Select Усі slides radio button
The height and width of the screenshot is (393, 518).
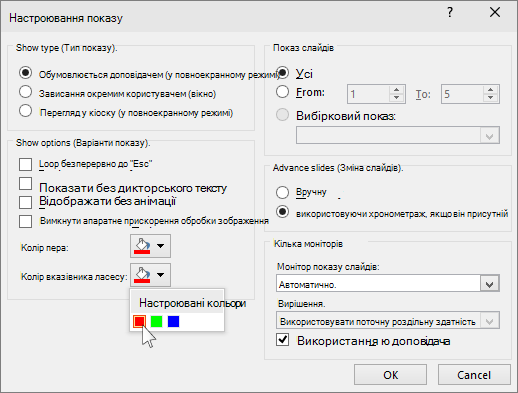coord(282,72)
